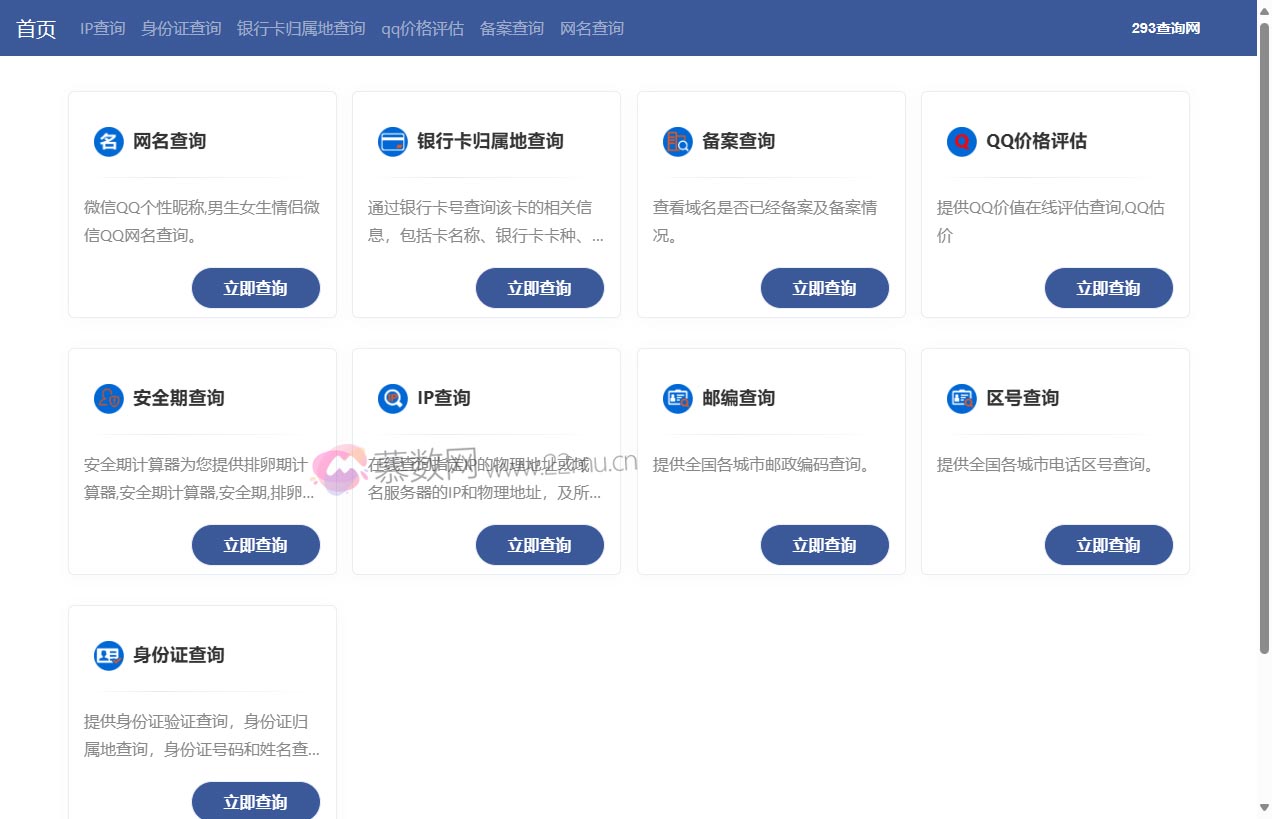This screenshot has width=1272, height=819.
Task: Click the QQ价格评估 card icon
Action: [x=961, y=142]
